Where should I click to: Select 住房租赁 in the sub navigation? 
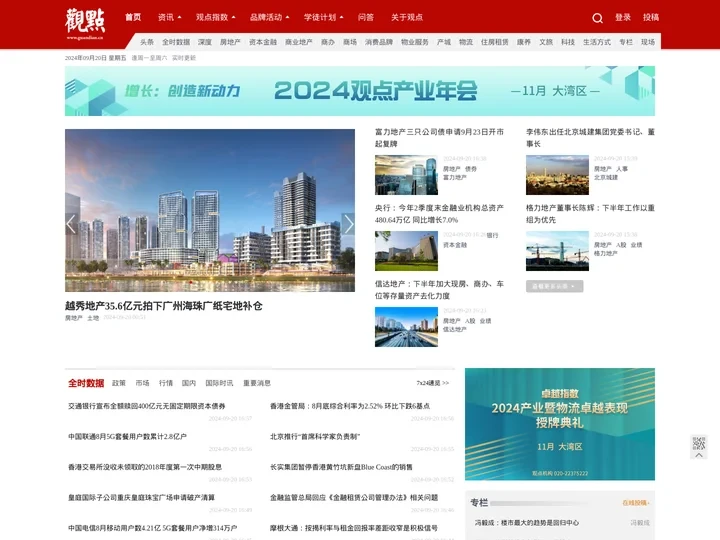(x=495, y=42)
